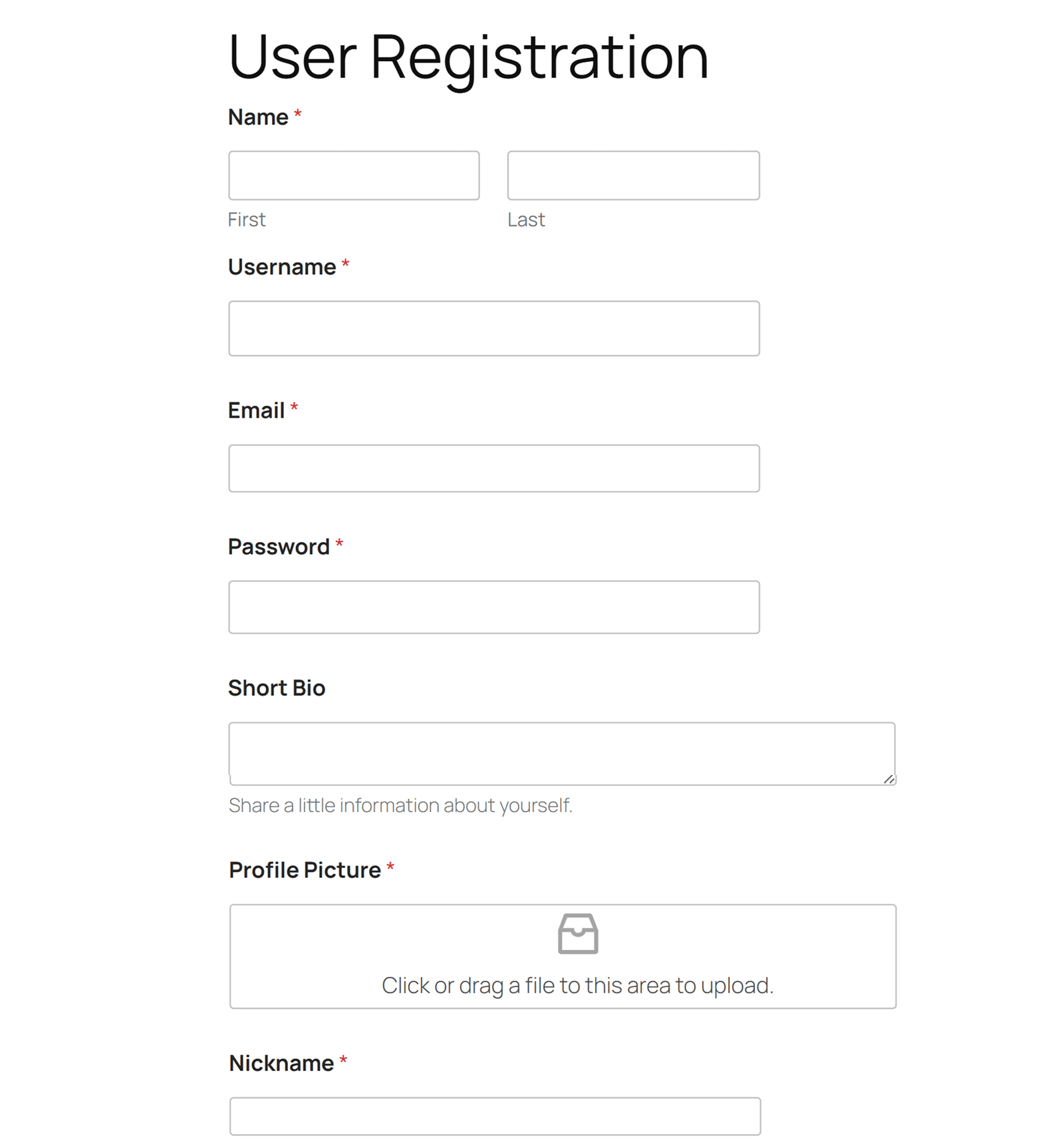Click the Last name input field
The width and height of the screenshot is (1064, 1146).
[x=632, y=175]
